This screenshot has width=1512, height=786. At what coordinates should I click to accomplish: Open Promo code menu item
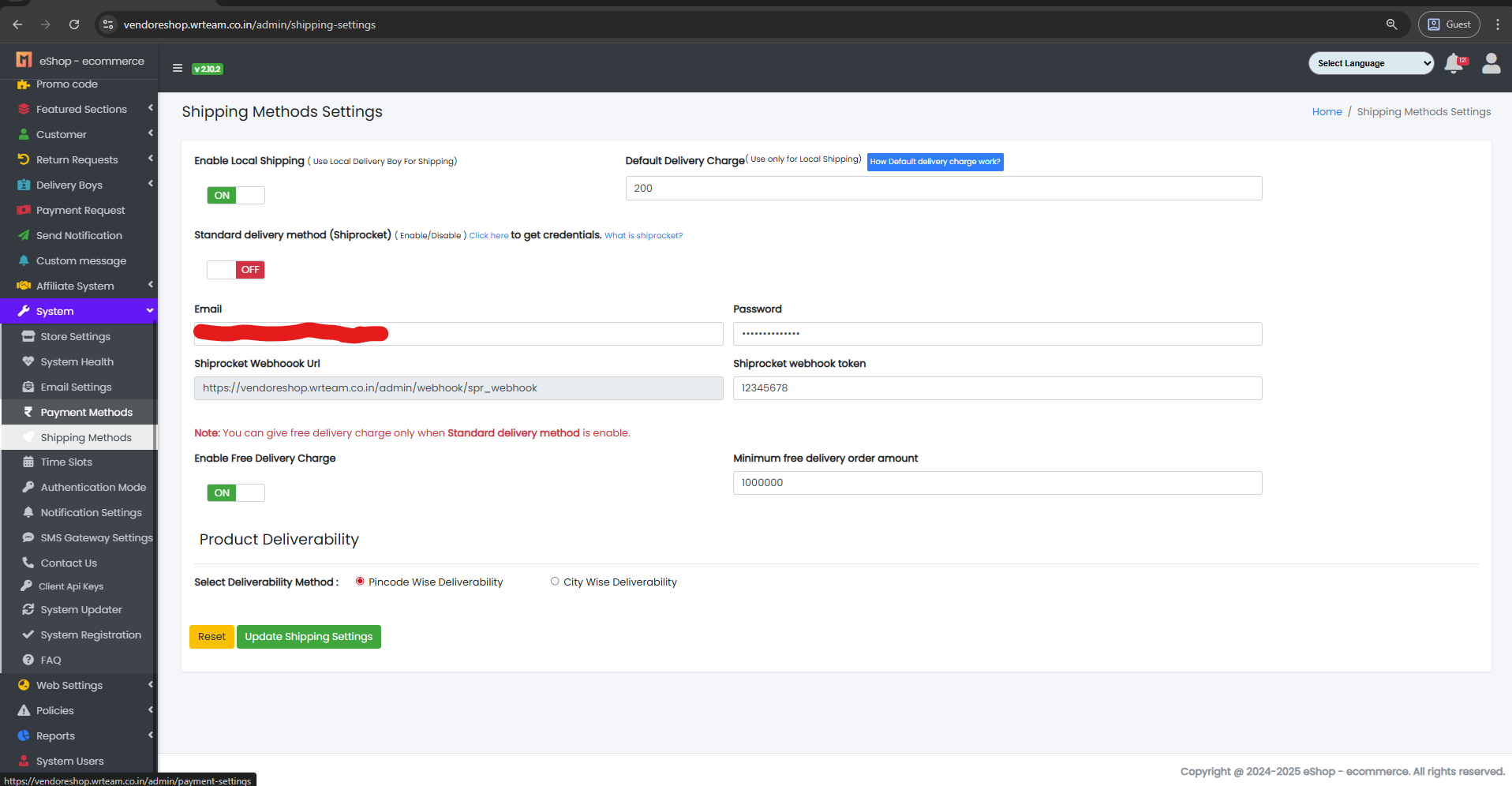79,84
